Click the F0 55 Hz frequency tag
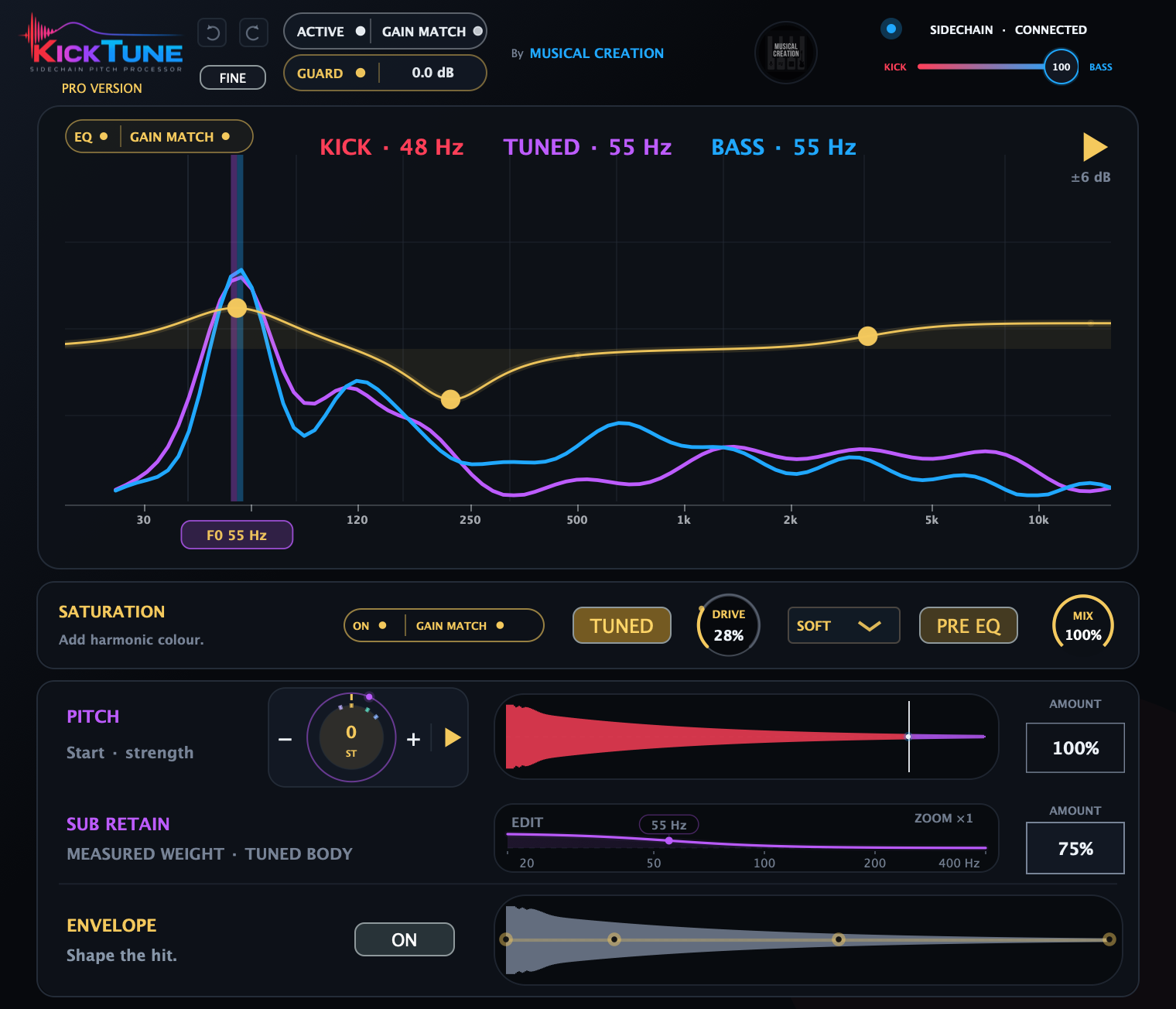The width and height of the screenshot is (1176, 1009). [x=237, y=535]
